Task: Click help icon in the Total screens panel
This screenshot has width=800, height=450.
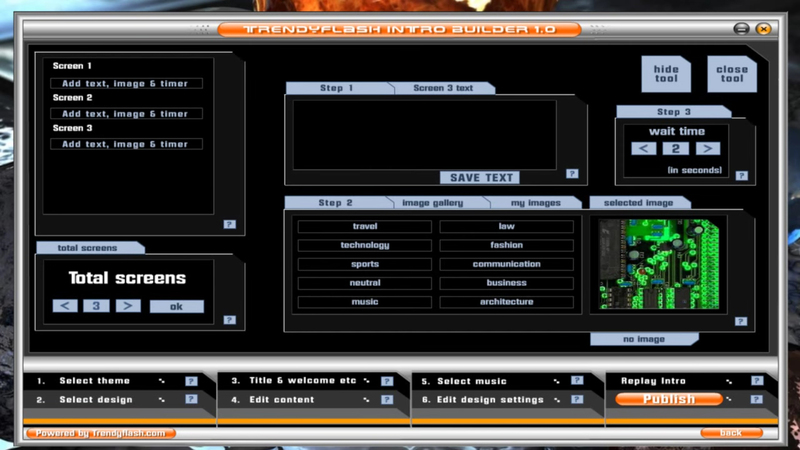Action: tap(230, 320)
